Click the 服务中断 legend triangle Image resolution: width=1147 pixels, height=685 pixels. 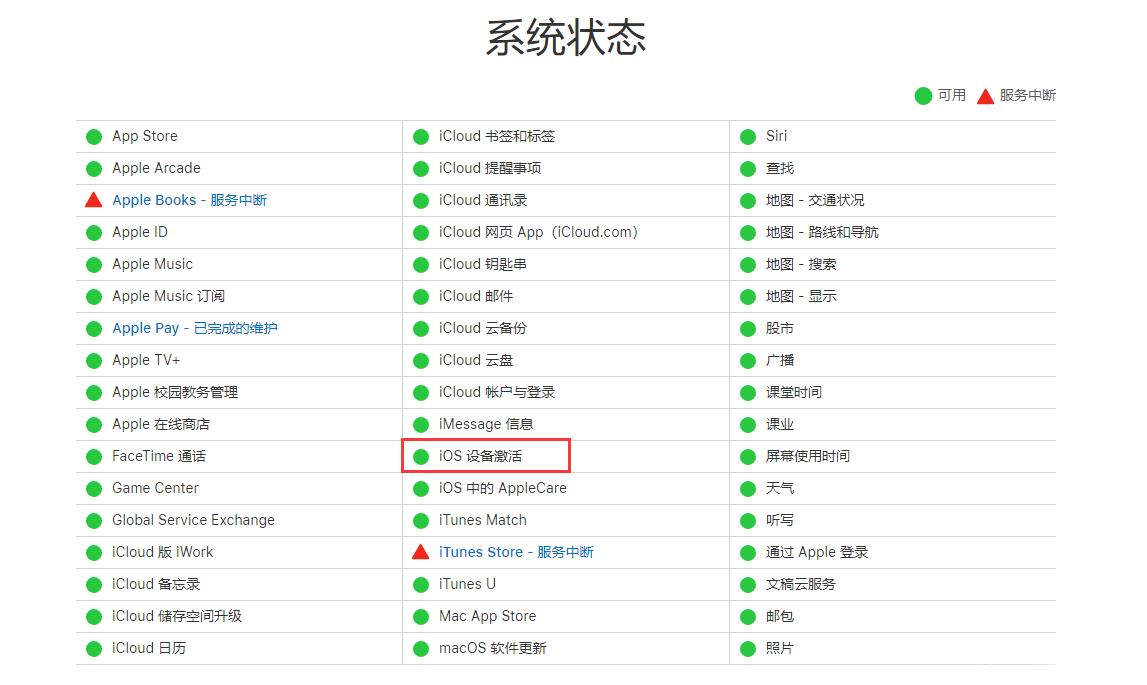(986, 96)
